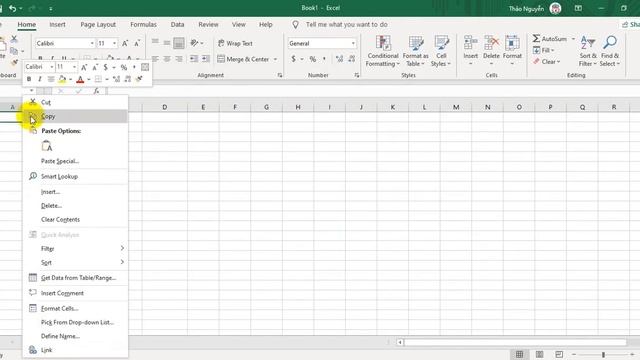Click paste icon under Paste Options
Screen dimensions: 640x360
(47, 146)
